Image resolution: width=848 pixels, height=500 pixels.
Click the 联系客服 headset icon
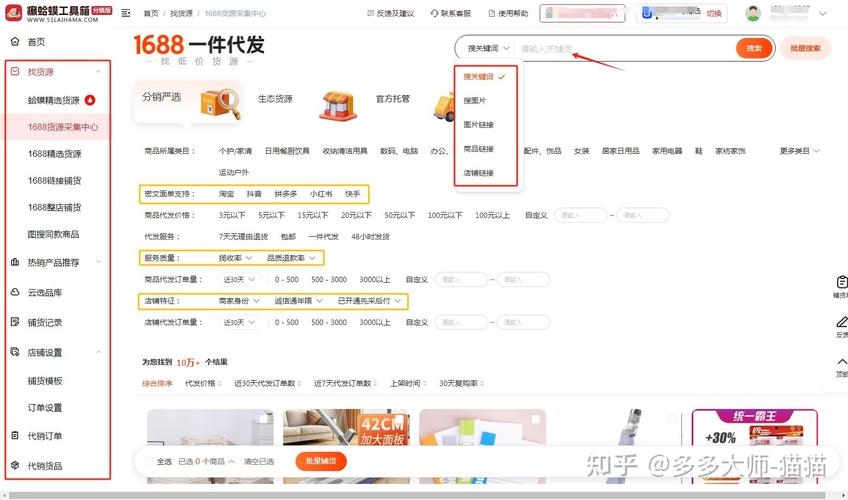pyautogui.click(x=434, y=13)
